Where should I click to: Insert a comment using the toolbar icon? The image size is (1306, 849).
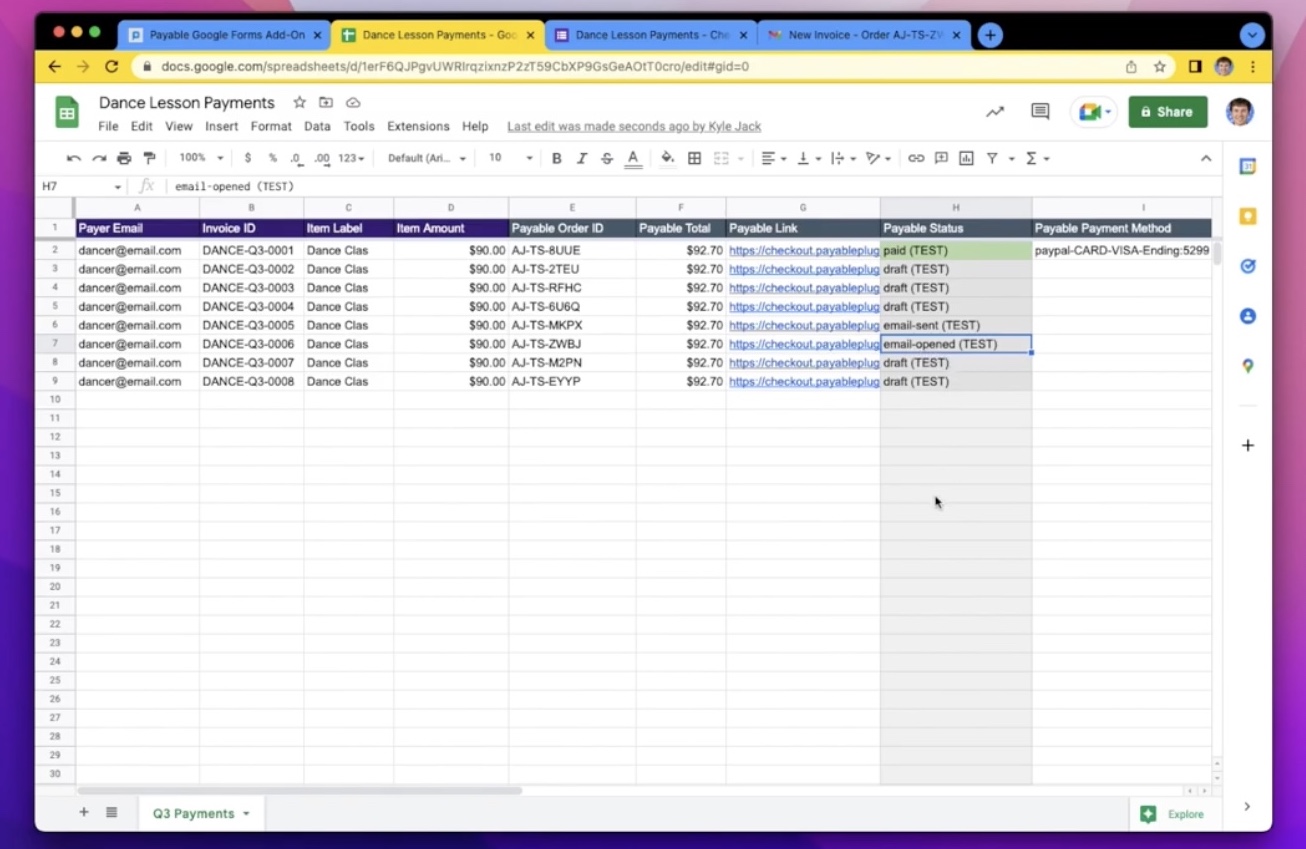940,158
